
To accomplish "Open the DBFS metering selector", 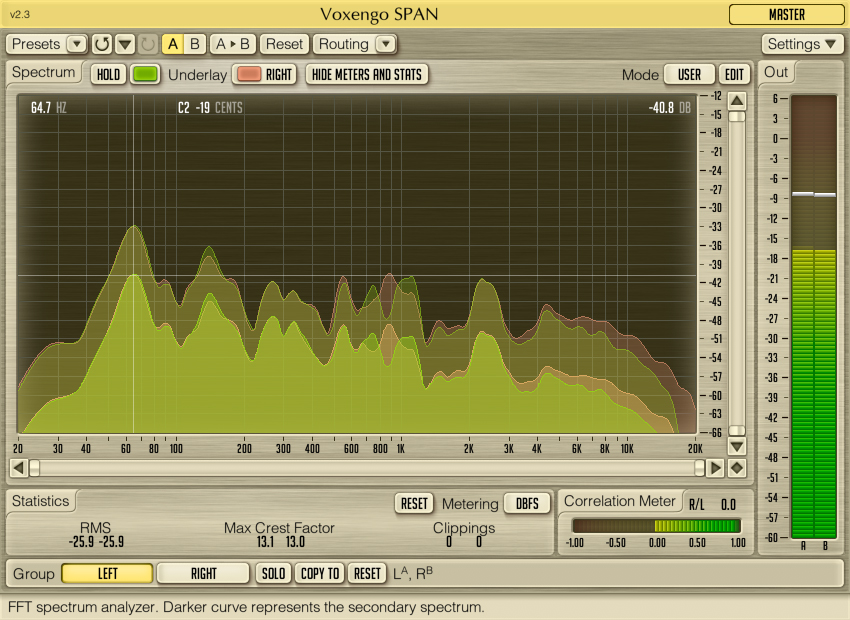I will tap(527, 503).
